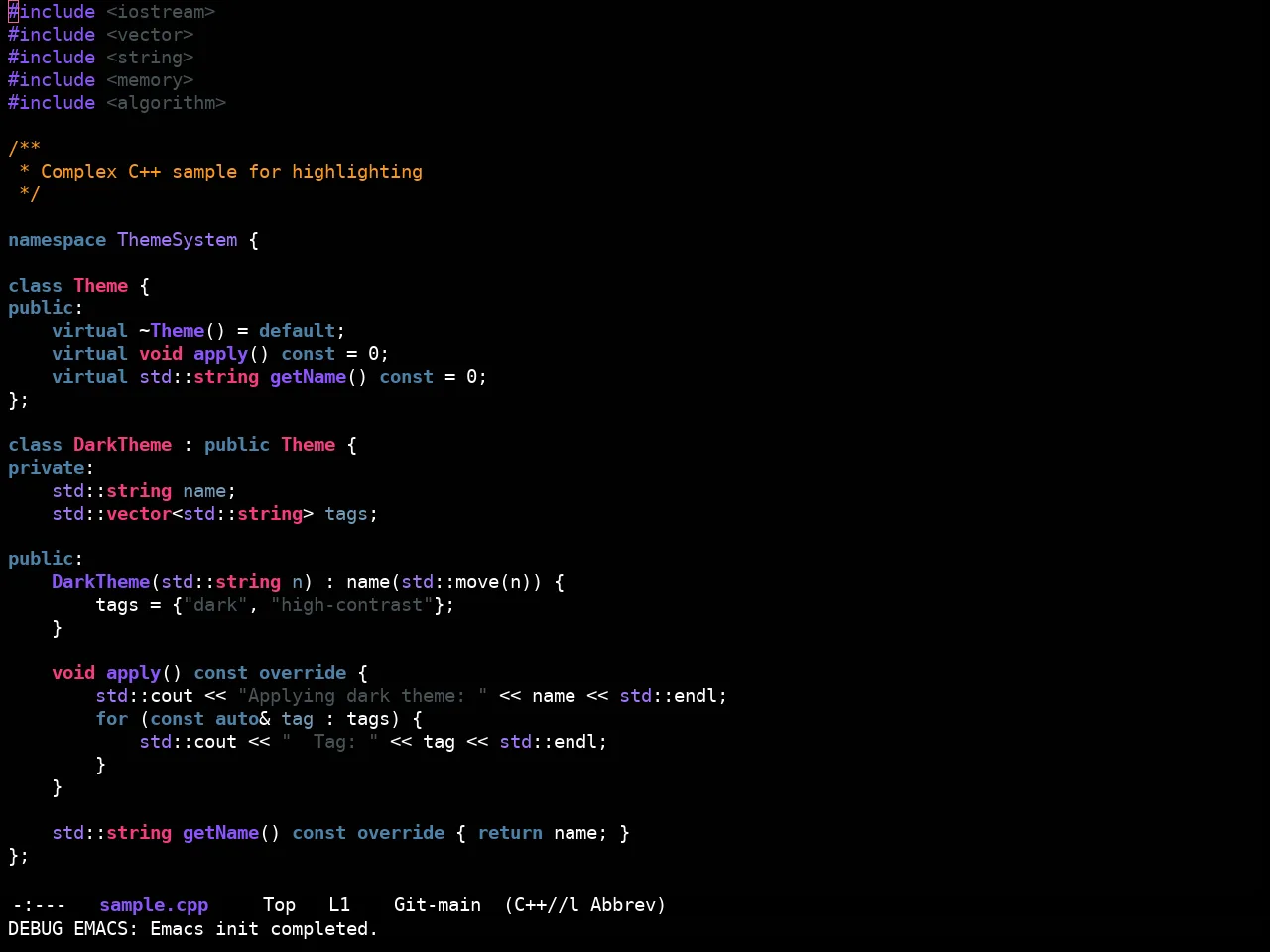Click the string literal "high-contrast"
Screen dimensions: 1270x952
(351, 605)
